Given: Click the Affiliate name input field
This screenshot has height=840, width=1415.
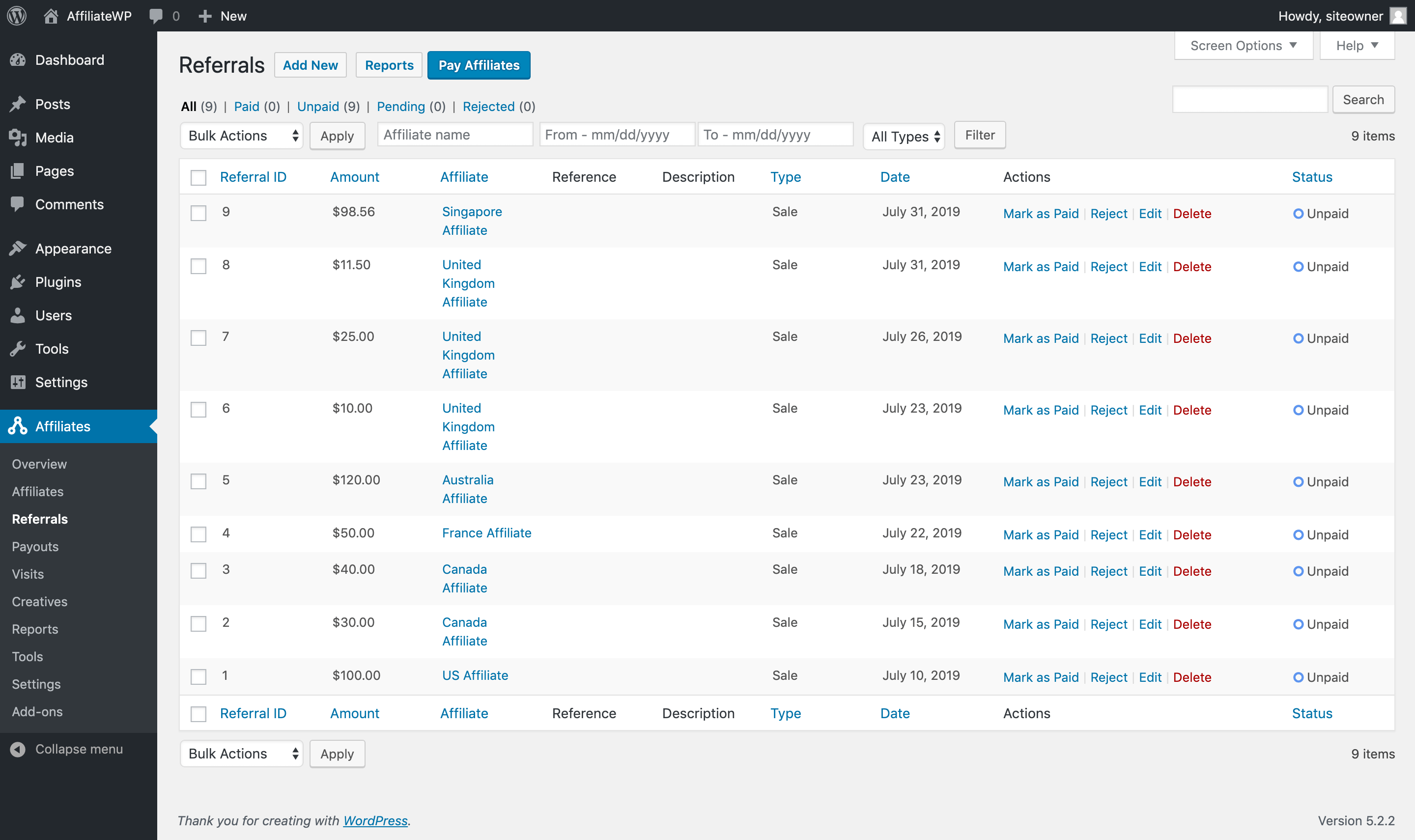Looking at the screenshot, I should click(454, 135).
